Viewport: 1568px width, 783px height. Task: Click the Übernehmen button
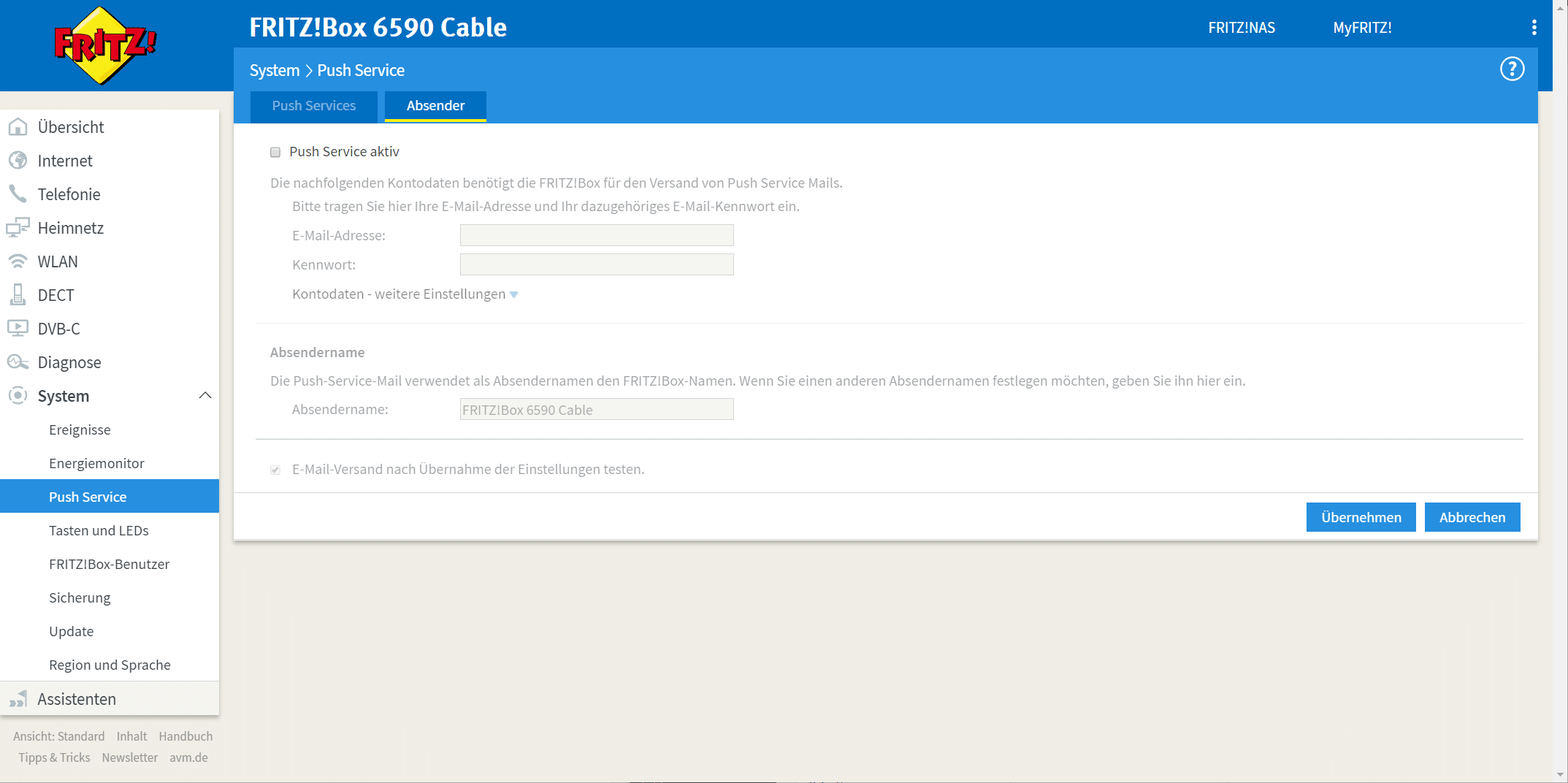(1361, 517)
